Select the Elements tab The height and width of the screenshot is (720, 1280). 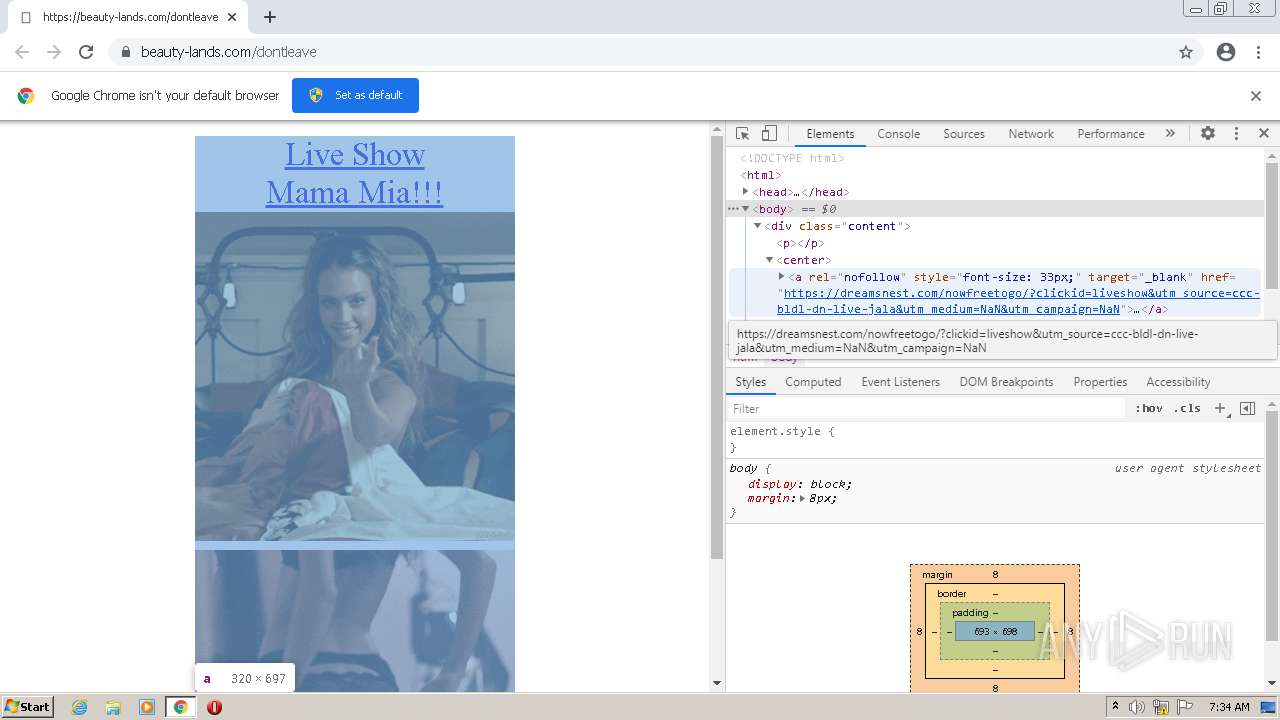tap(830, 134)
